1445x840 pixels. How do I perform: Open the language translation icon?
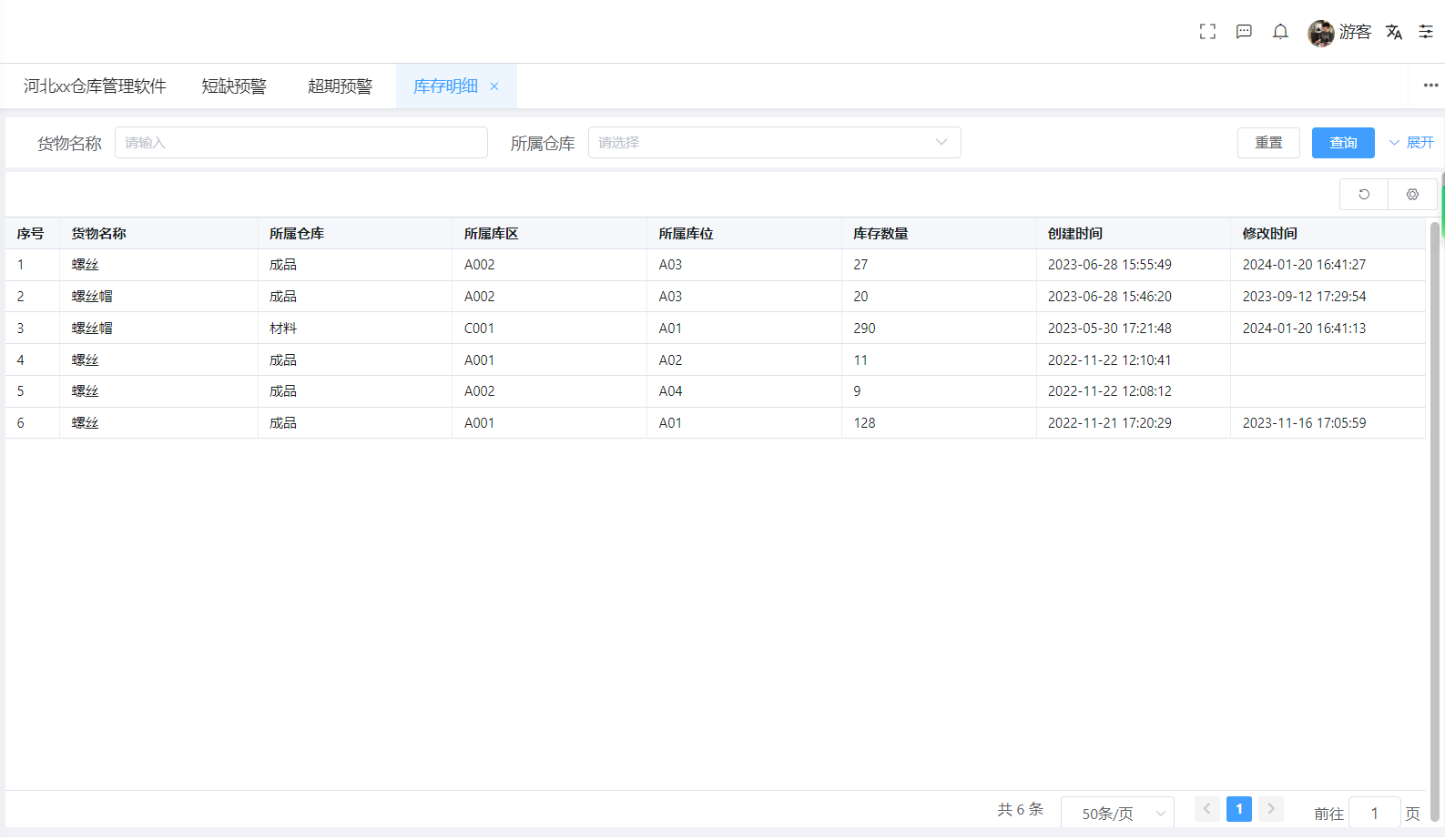1394,32
